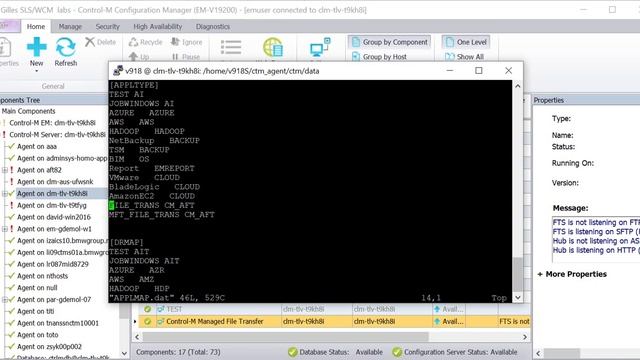This screenshot has width=640, height=360.
Task: Click the TEST component row name
Action: (x=174, y=309)
